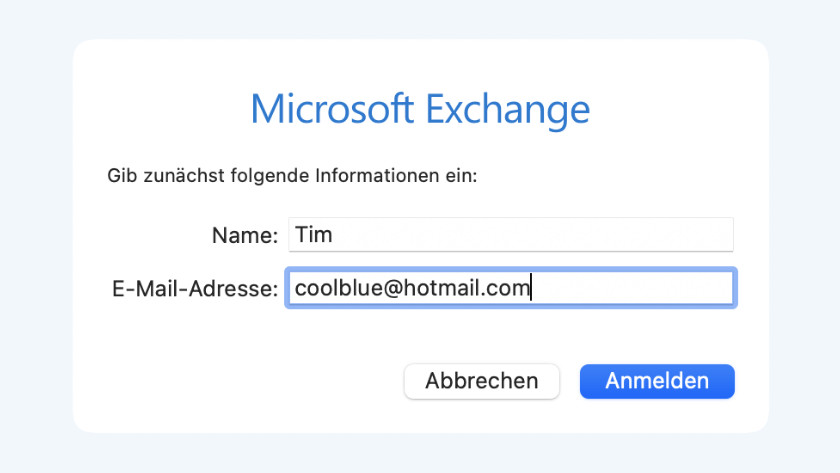The width and height of the screenshot is (840, 473).
Task: Click the "Name:" label
Action: point(245,235)
